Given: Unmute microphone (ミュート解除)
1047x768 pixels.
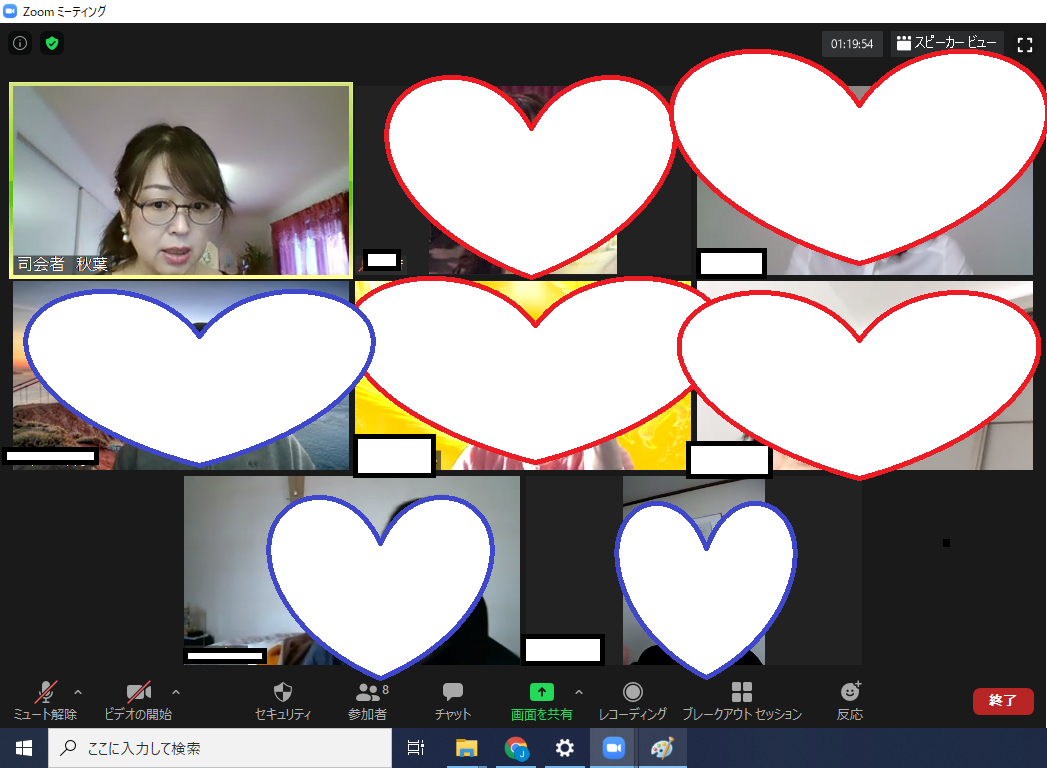Looking at the screenshot, I should (45, 701).
